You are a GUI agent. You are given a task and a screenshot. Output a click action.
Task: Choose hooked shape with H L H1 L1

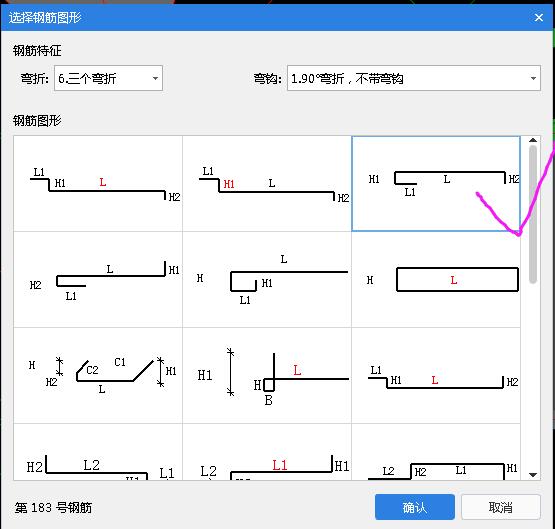coord(267,280)
